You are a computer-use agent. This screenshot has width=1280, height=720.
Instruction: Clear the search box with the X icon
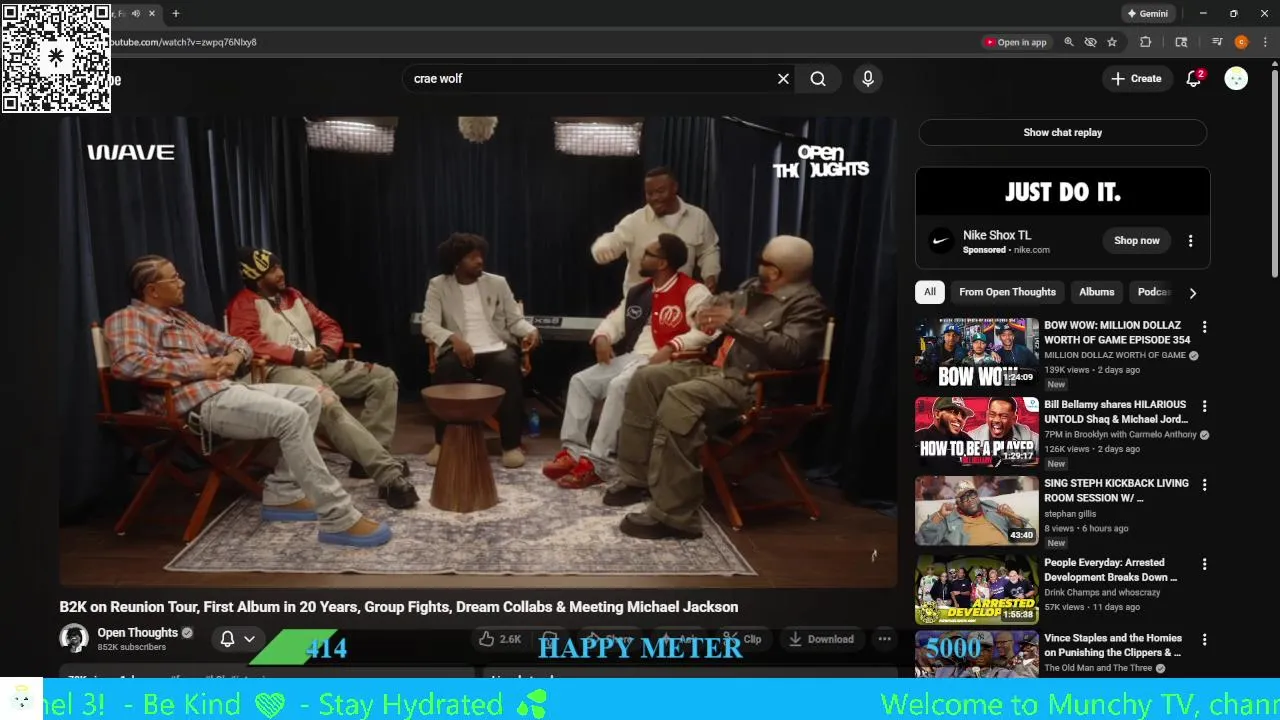coord(783,79)
